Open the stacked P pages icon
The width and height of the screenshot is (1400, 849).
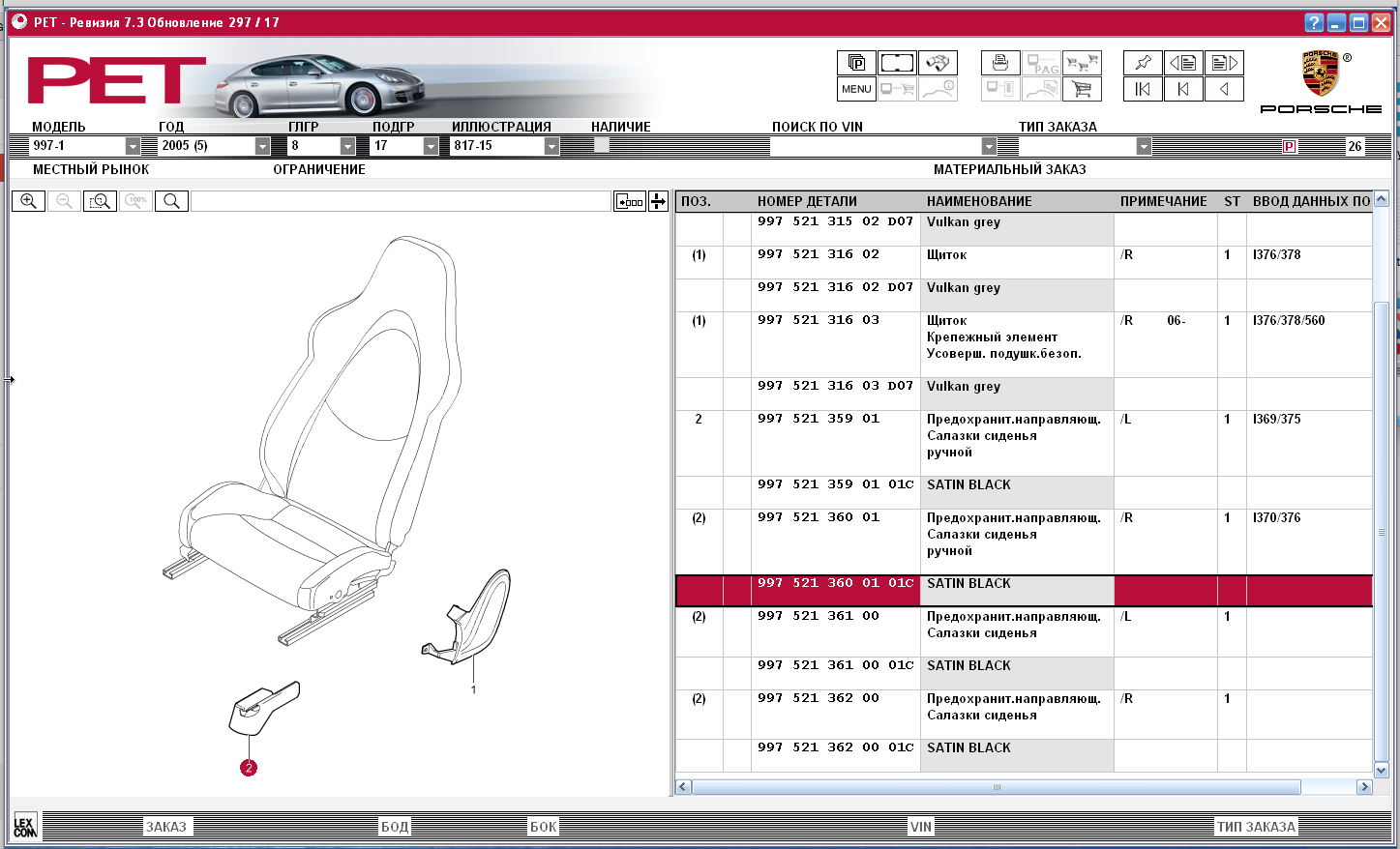point(856,63)
